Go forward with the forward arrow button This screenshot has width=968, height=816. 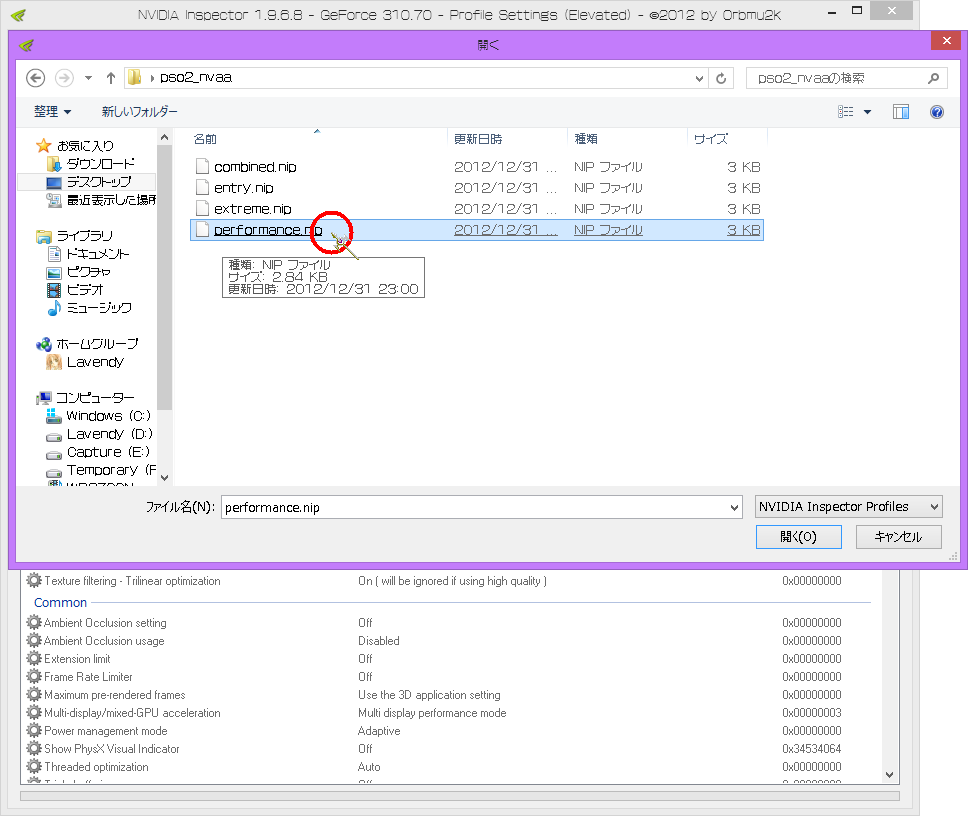tap(64, 78)
